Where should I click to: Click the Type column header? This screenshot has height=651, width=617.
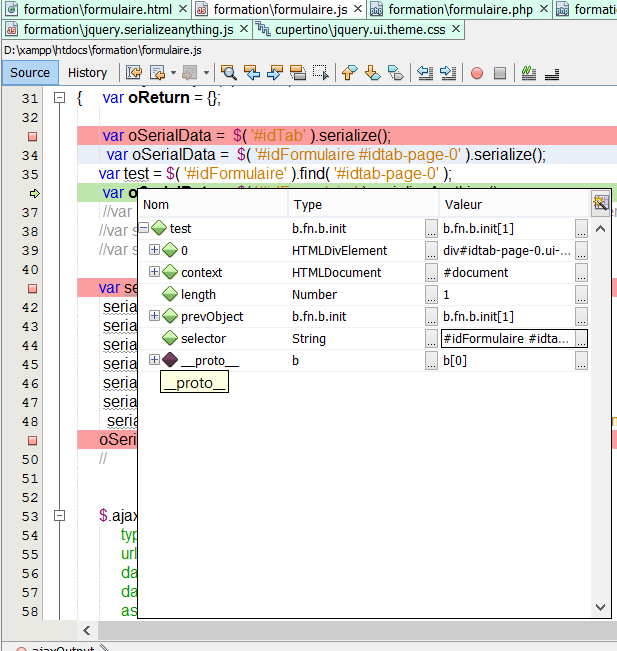click(364, 204)
